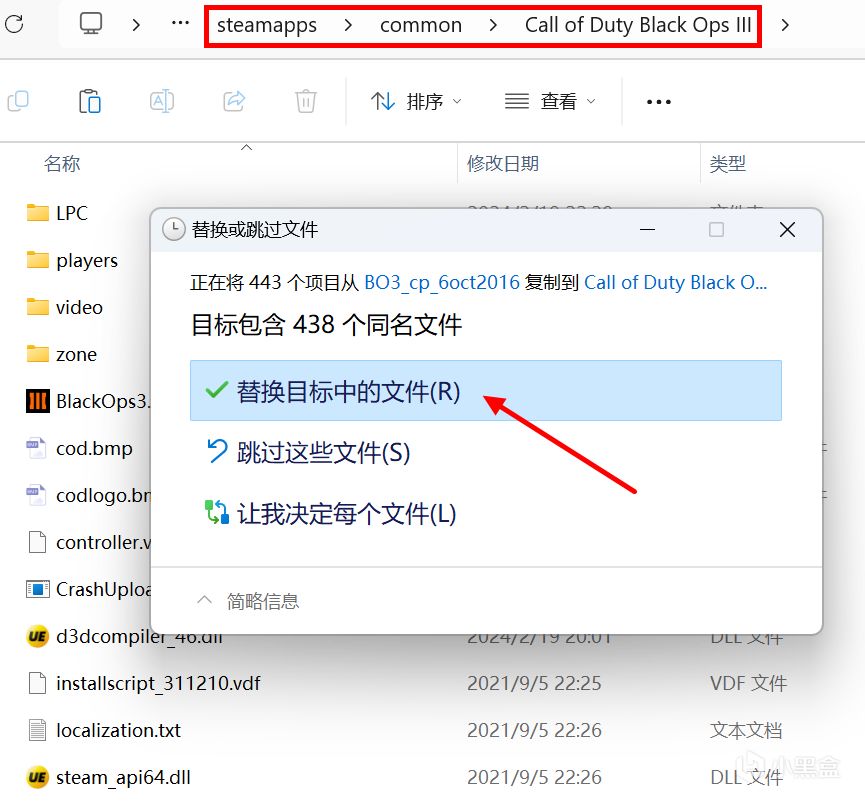
Task: Open the hidden path ellipsis in breadcrumb
Action: tap(180, 23)
